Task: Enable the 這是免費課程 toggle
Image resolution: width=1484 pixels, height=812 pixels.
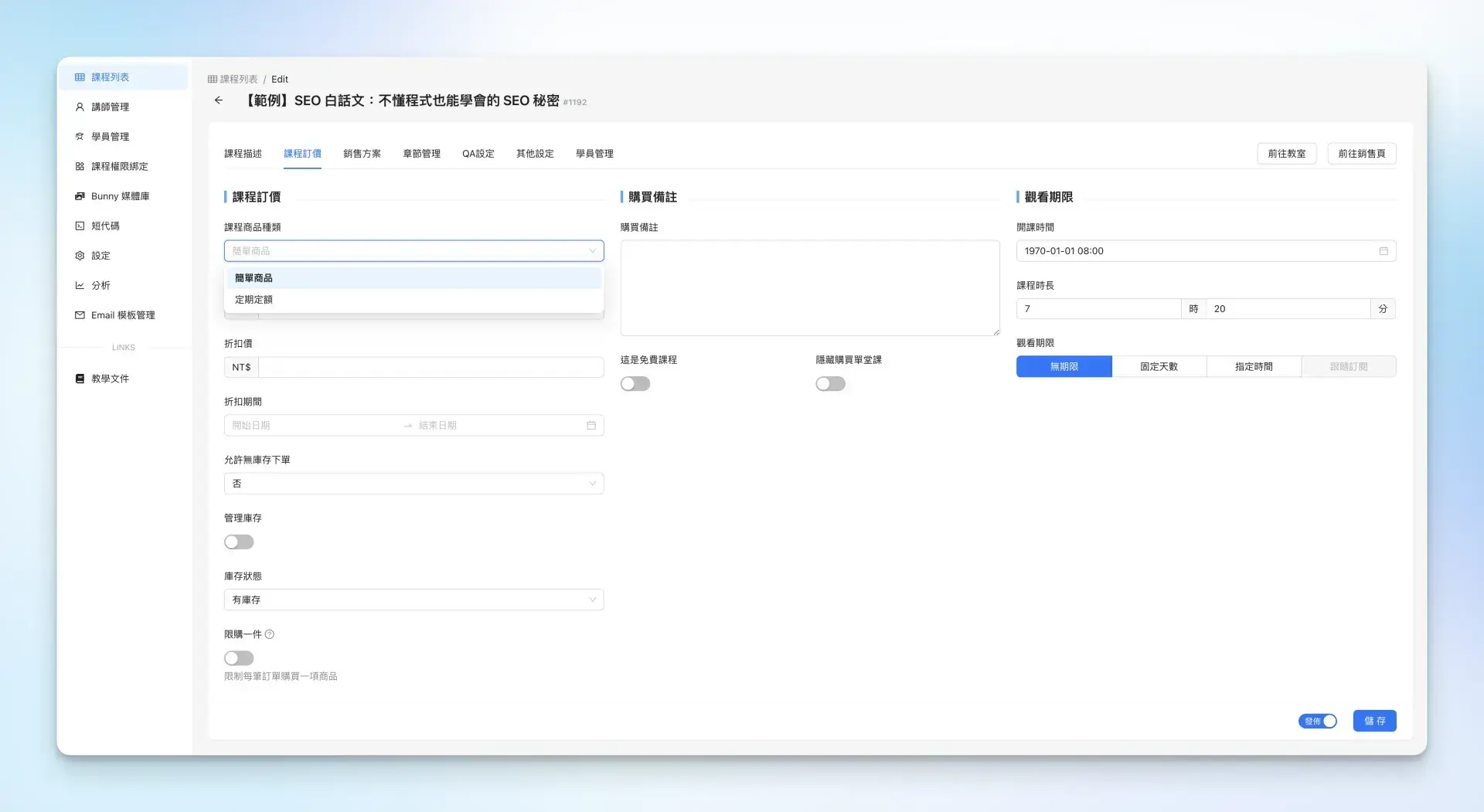Action: tap(635, 384)
